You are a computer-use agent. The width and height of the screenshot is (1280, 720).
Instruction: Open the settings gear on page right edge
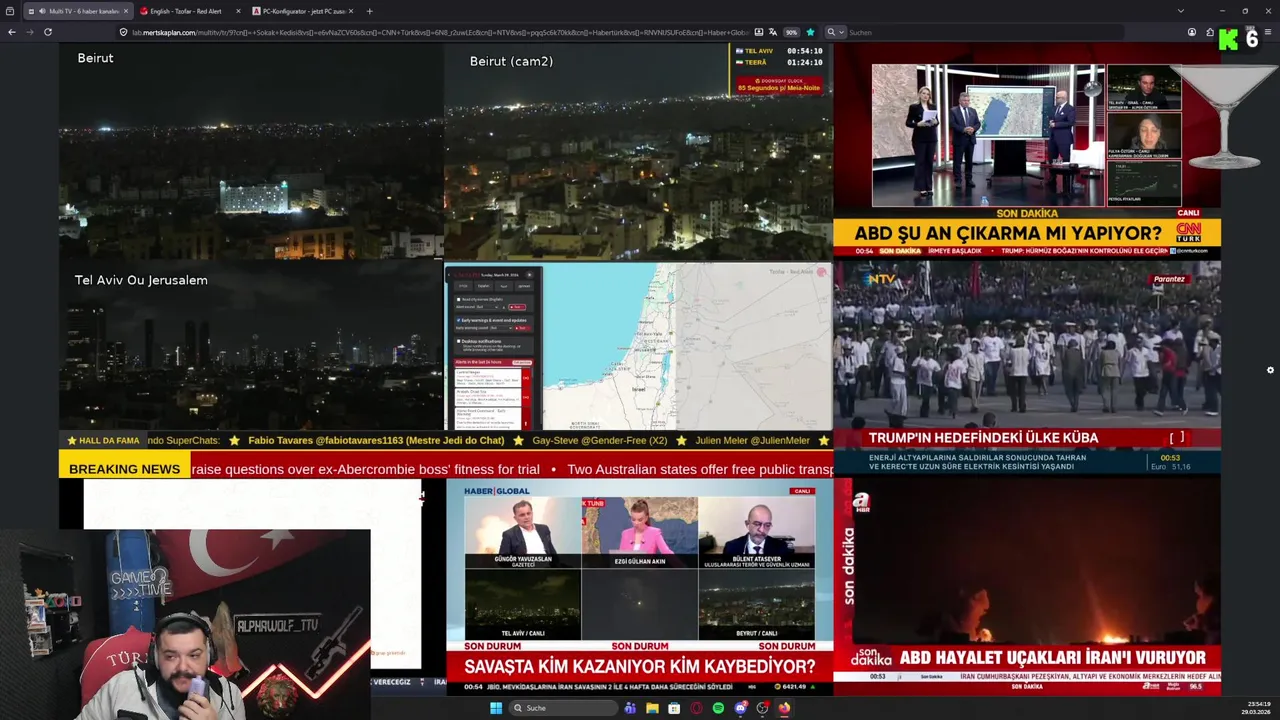(x=1270, y=370)
